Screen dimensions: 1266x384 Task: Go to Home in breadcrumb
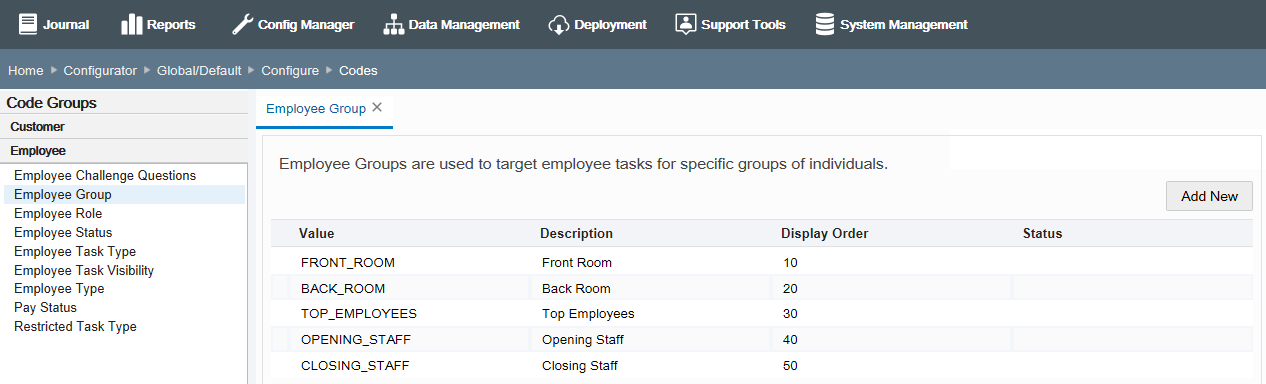click(x=26, y=71)
